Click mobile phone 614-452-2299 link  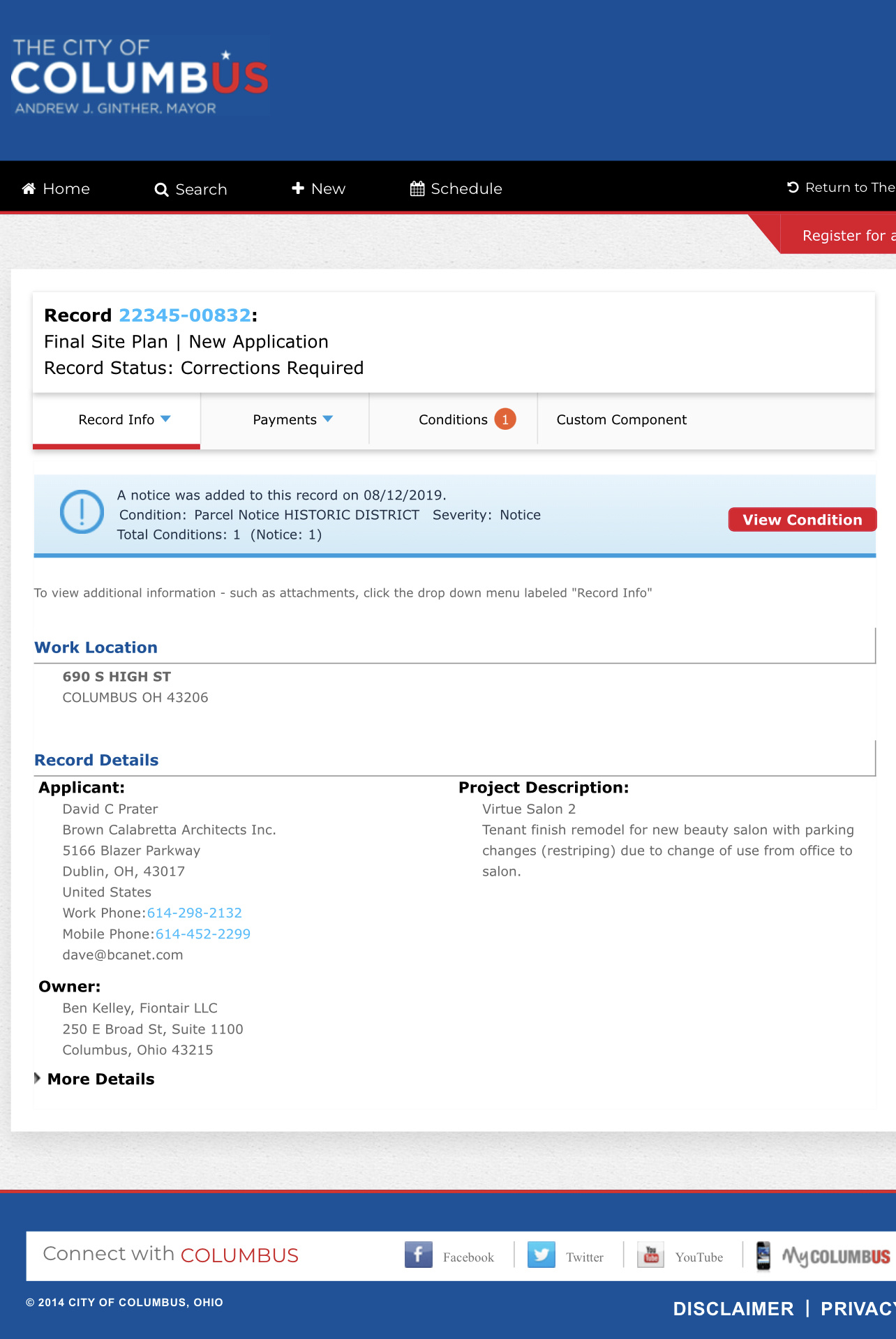(x=203, y=934)
